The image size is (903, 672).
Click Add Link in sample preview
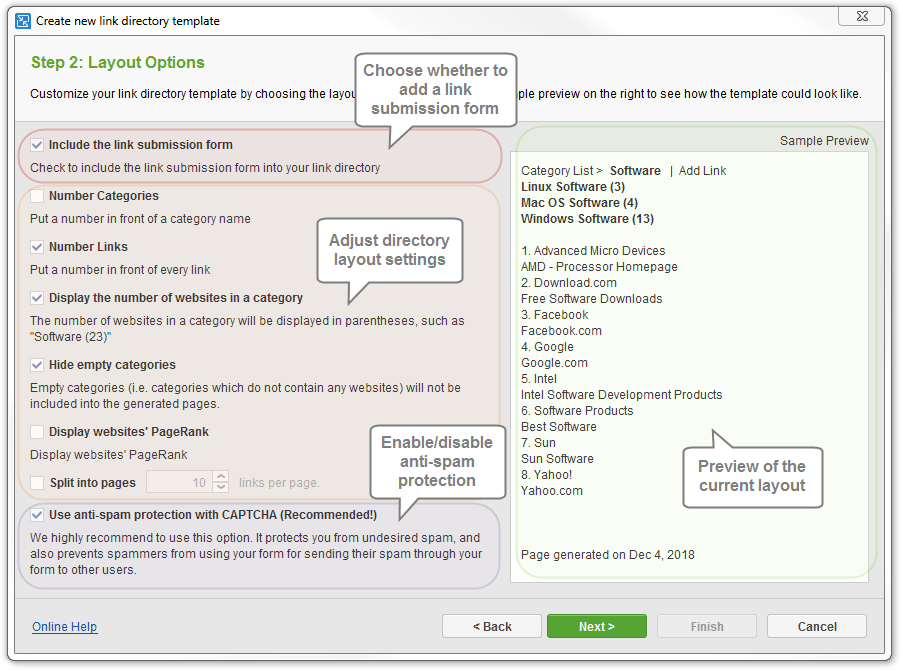[702, 171]
